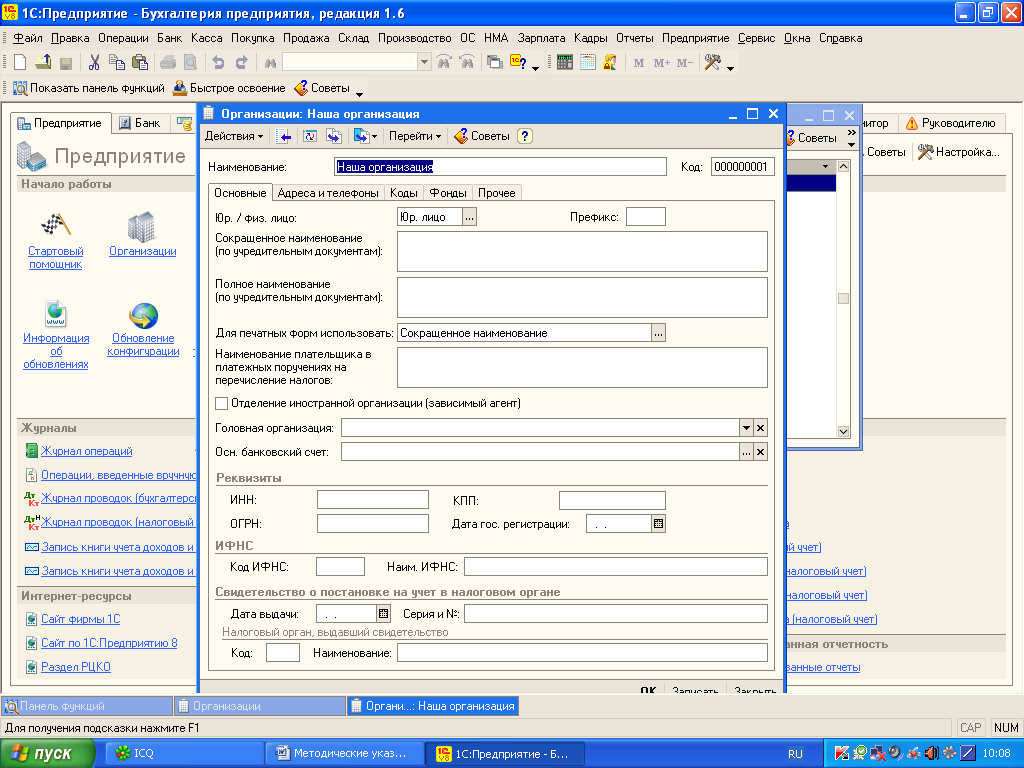Click Показать панель функций button

pyautogui.click(x=89, y=88)
